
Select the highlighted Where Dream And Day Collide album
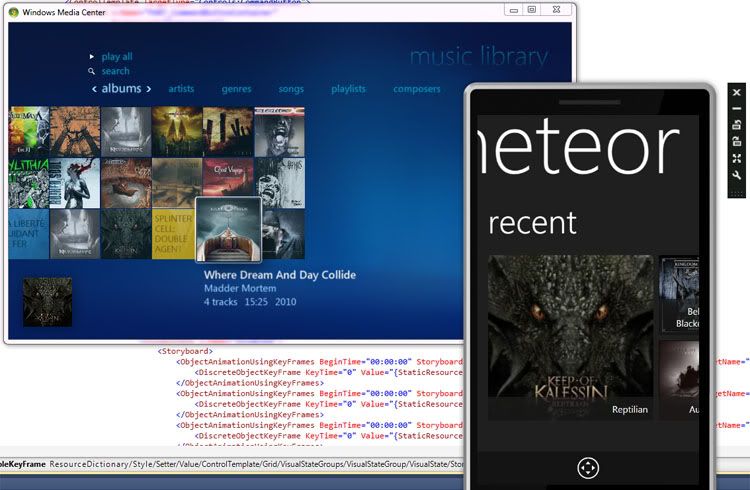(x=228, y=230)
